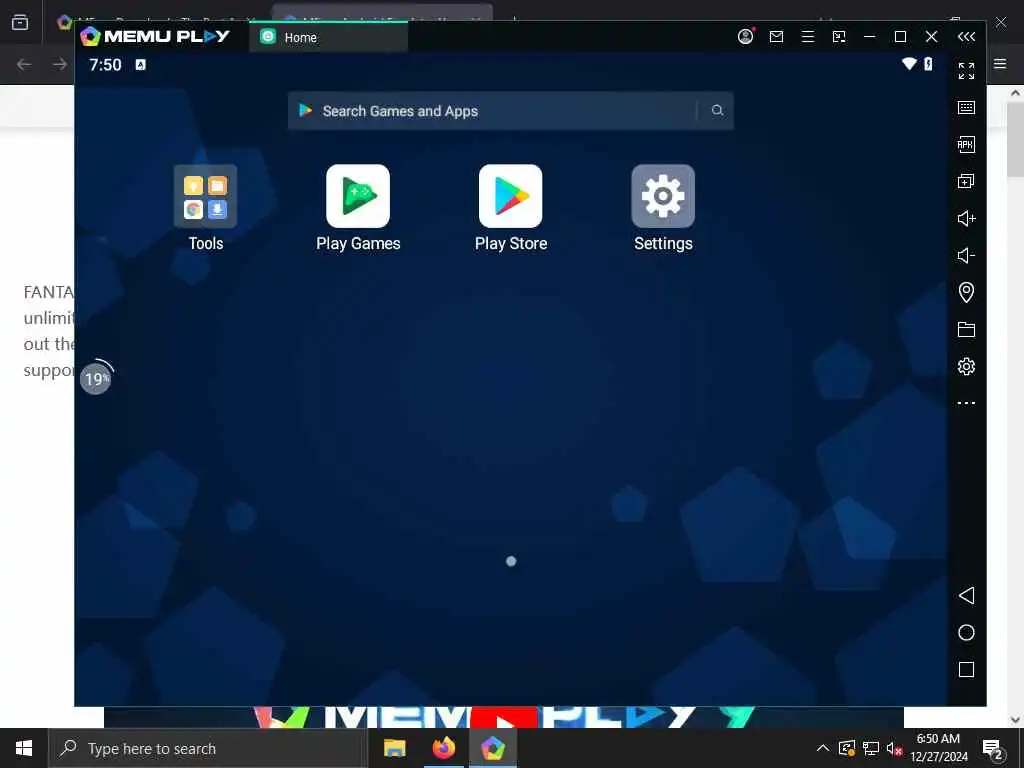Open the shared folder icon

tap(967, 329)
